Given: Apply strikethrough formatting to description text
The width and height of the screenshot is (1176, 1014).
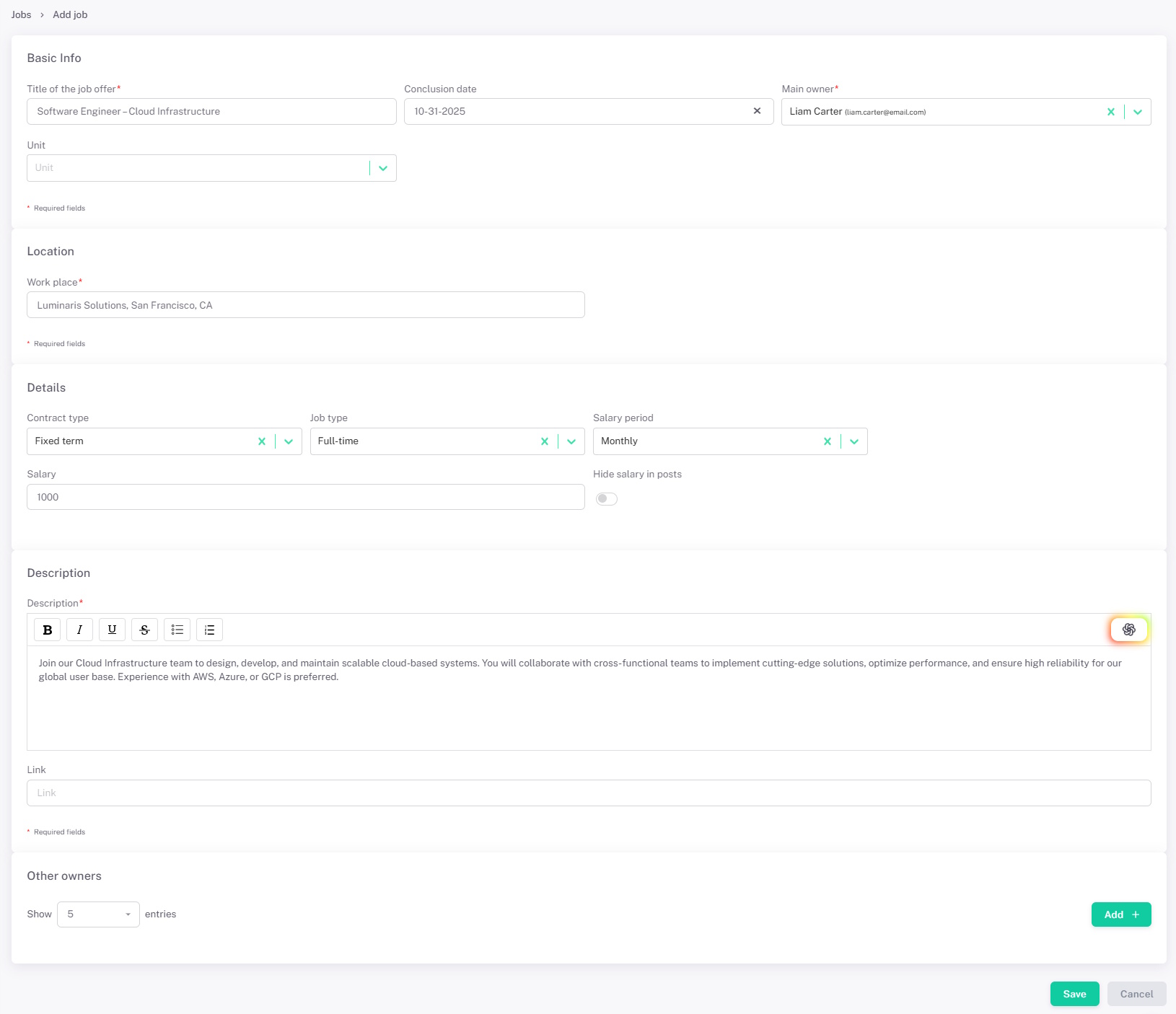Looking at the screenshot, I should point(144,630).
